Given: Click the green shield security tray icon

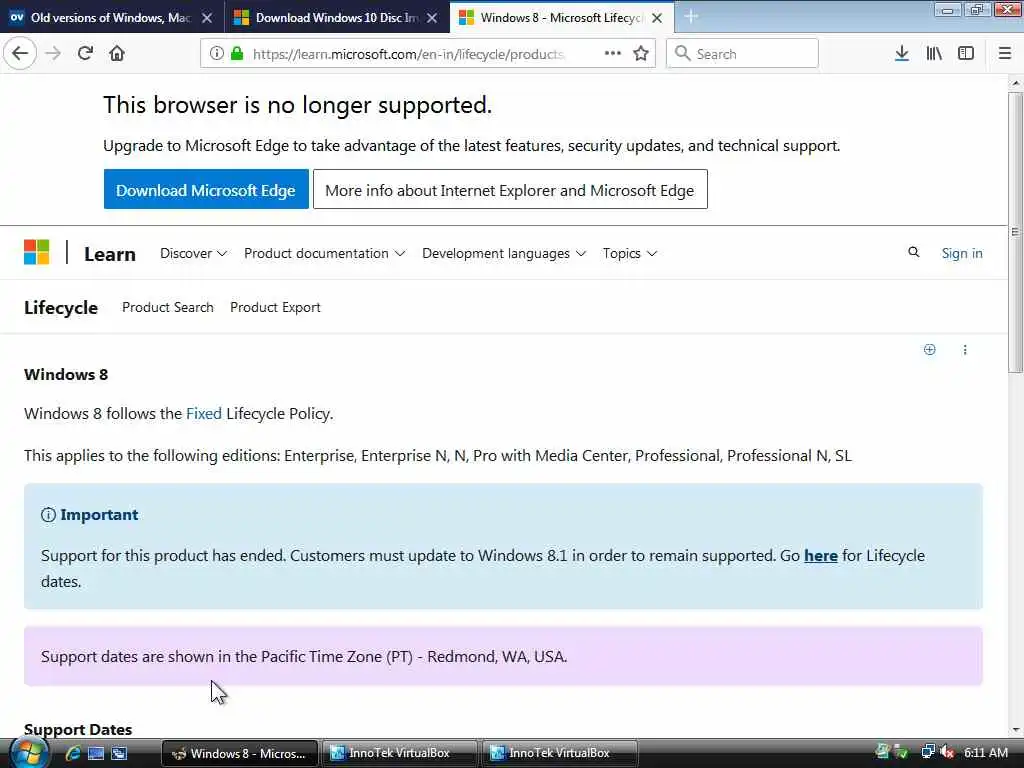Looking at the screenshot, I should click(902, 752).
